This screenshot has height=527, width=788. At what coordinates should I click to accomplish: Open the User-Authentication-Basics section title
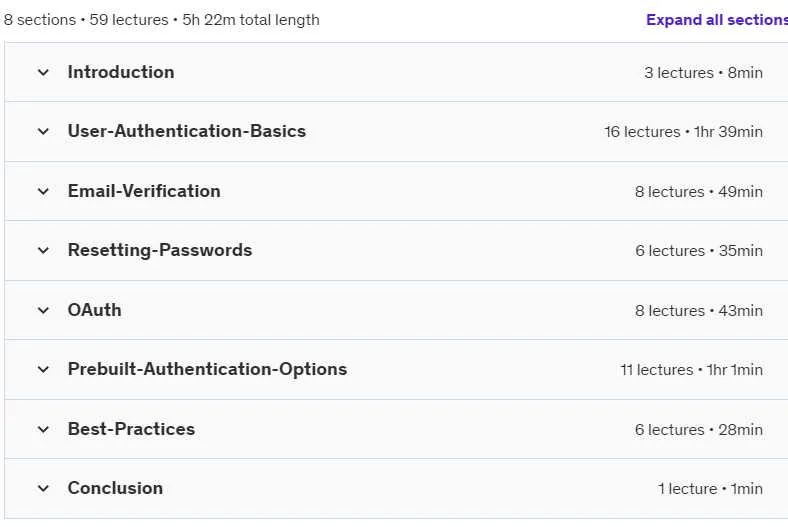[187, 131]
